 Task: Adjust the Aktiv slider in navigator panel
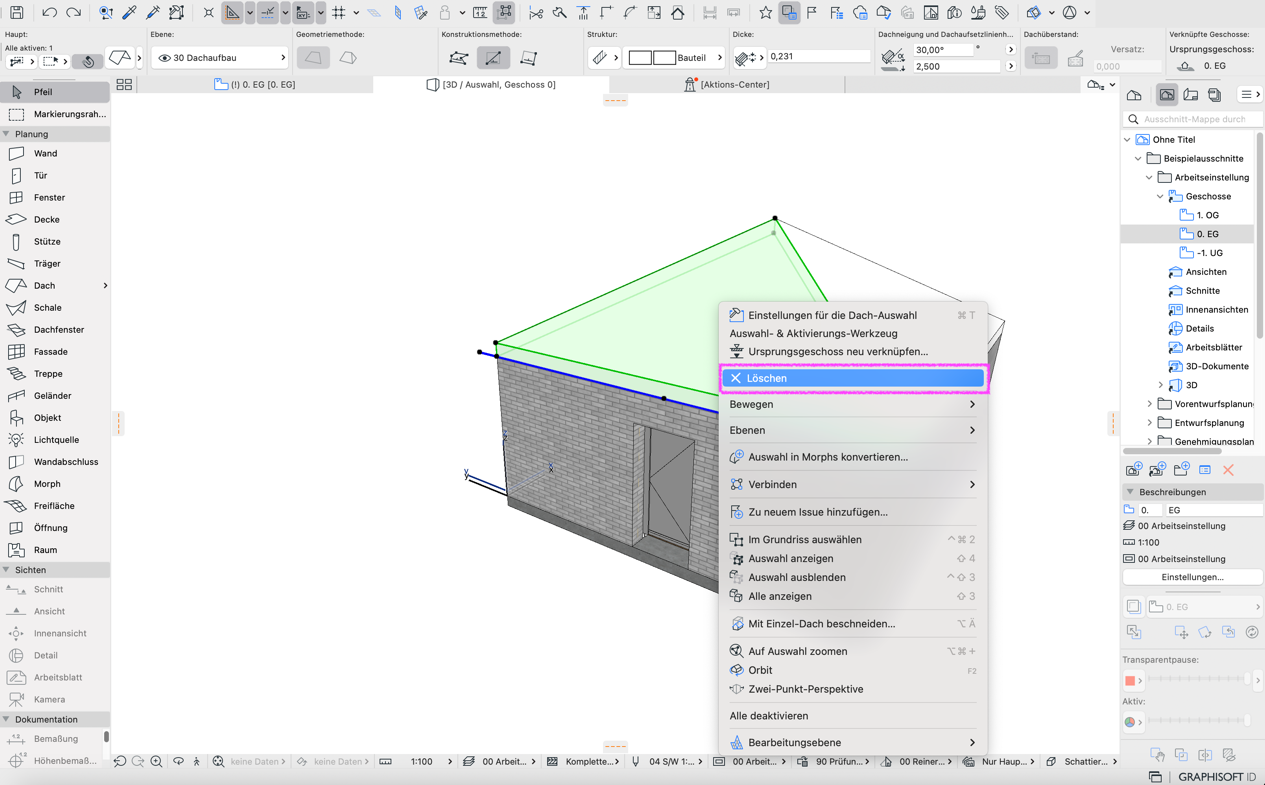(x=1198, y=721)
